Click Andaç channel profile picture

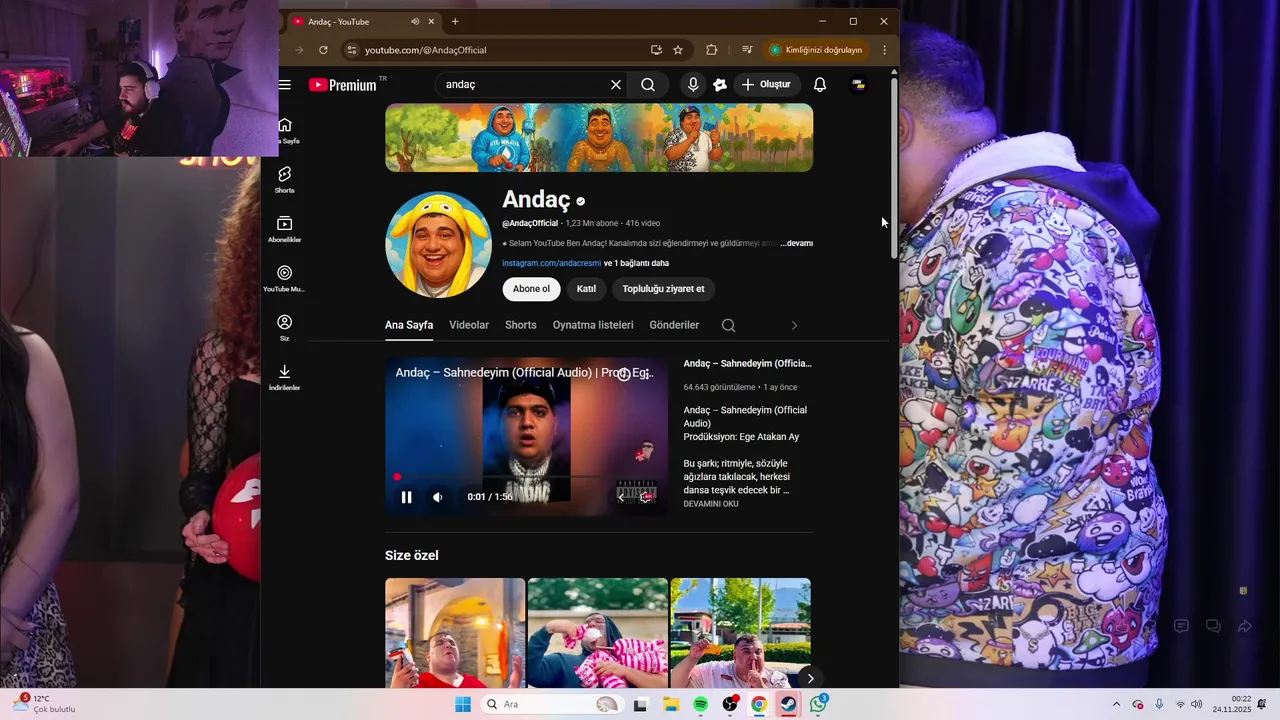point(438,244)
